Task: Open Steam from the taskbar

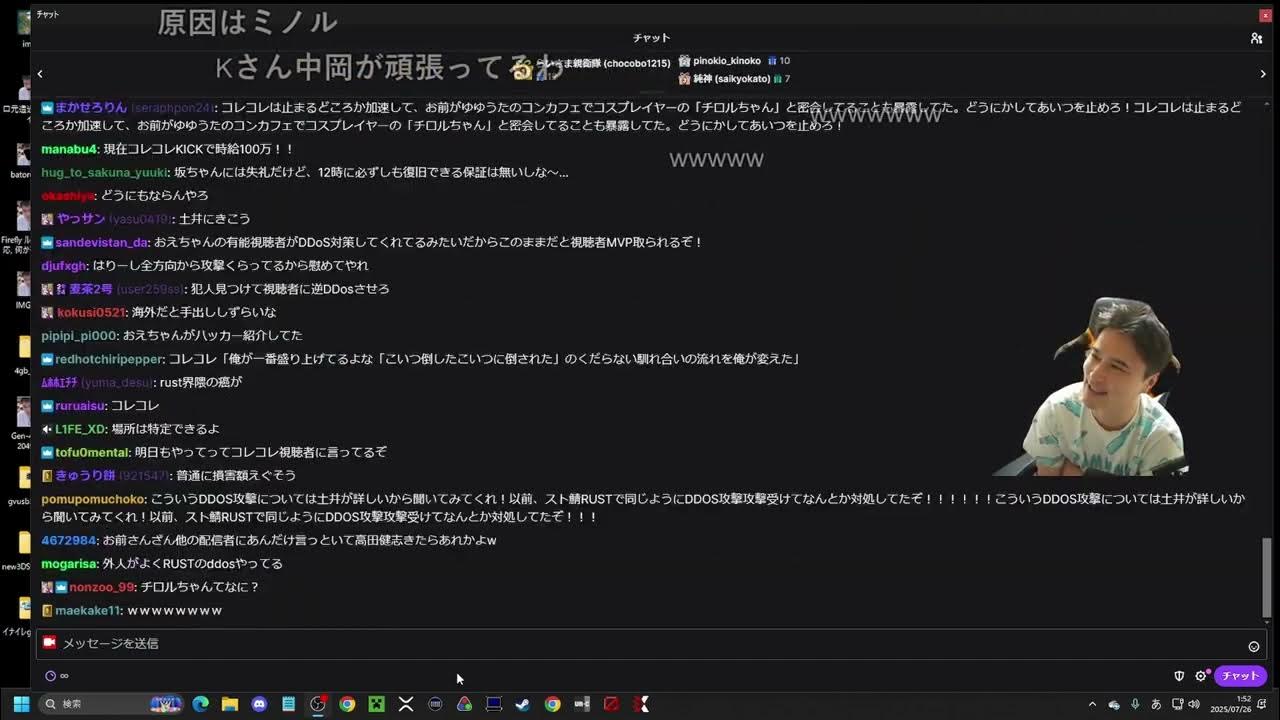Action: [522, 704]
